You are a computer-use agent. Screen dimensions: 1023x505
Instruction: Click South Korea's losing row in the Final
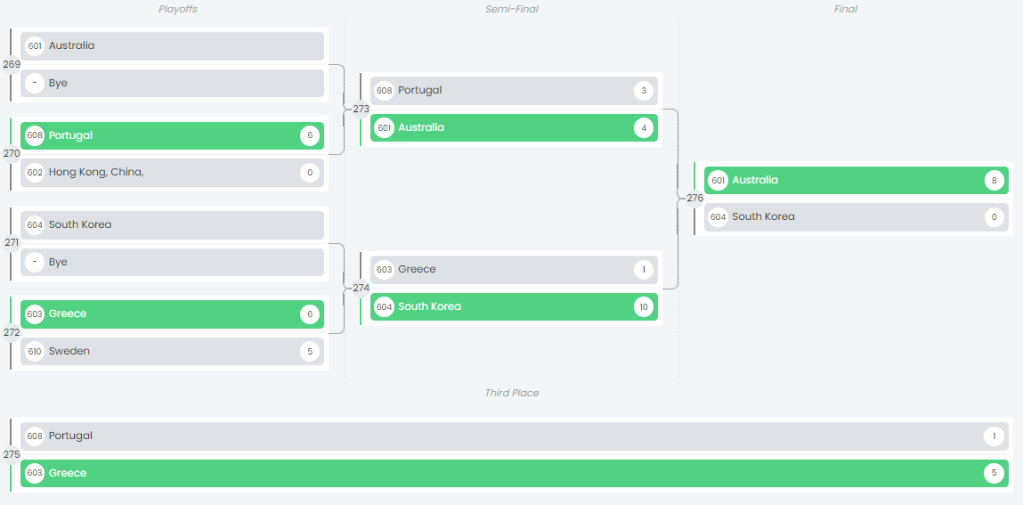[x=850, y=217]
